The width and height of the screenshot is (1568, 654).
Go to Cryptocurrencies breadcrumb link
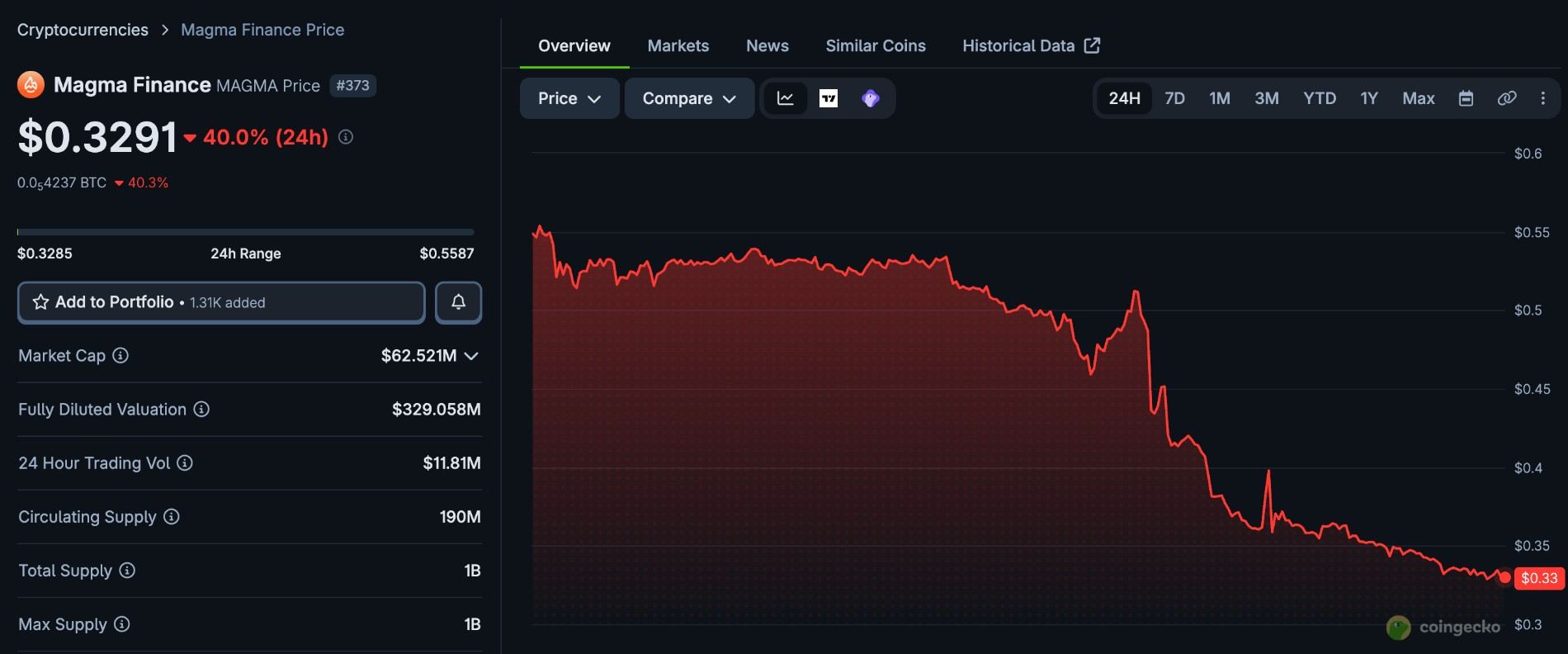coord(83,30)
